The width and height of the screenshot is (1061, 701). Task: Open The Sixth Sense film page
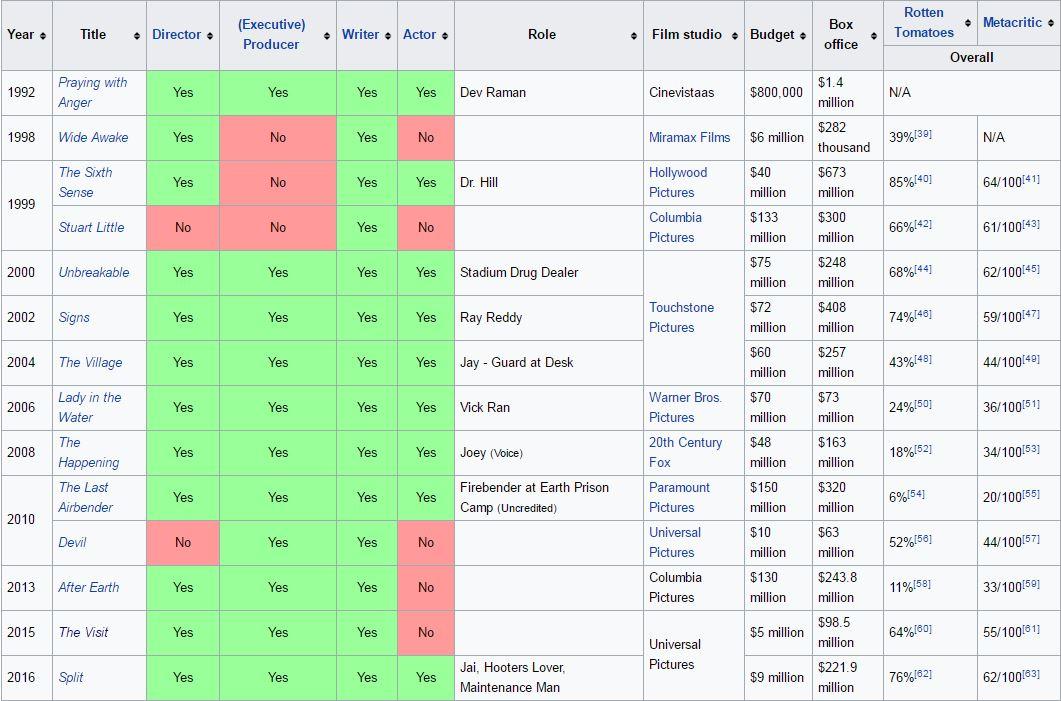point(85,182)
